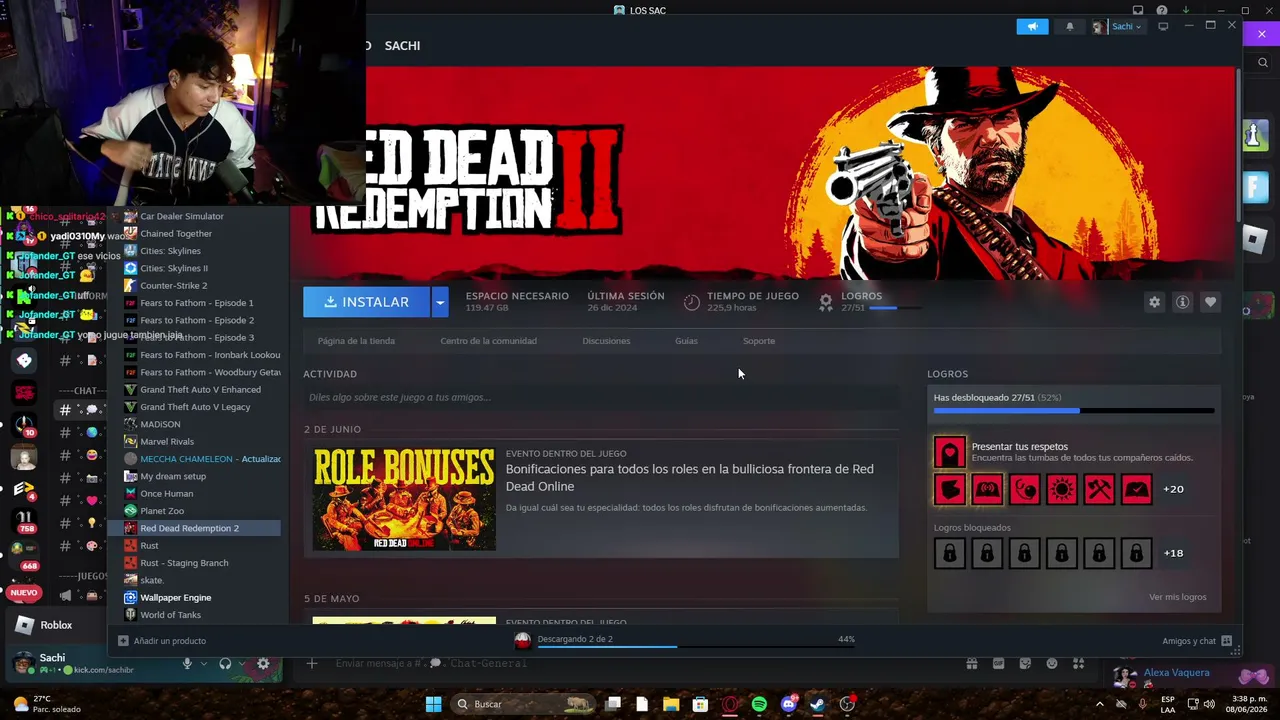Image resolution: width=1280 pixels, height=720 pixels.
Task: Select Grand Theft Auto V Enhanced in library
Action: 201,390
